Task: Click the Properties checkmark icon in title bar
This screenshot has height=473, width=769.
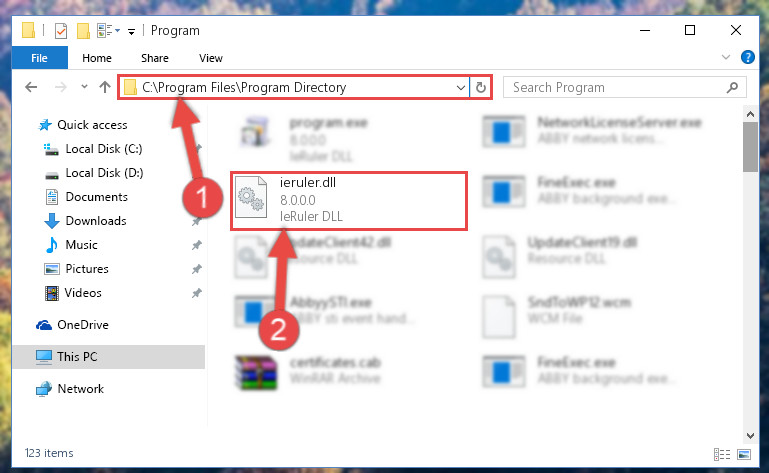Action: [x=61, y=31]
